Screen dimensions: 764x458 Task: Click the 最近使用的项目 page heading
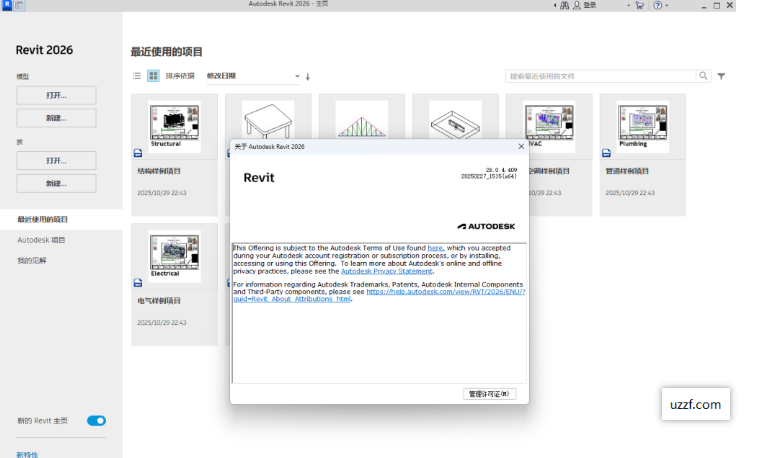167,52
